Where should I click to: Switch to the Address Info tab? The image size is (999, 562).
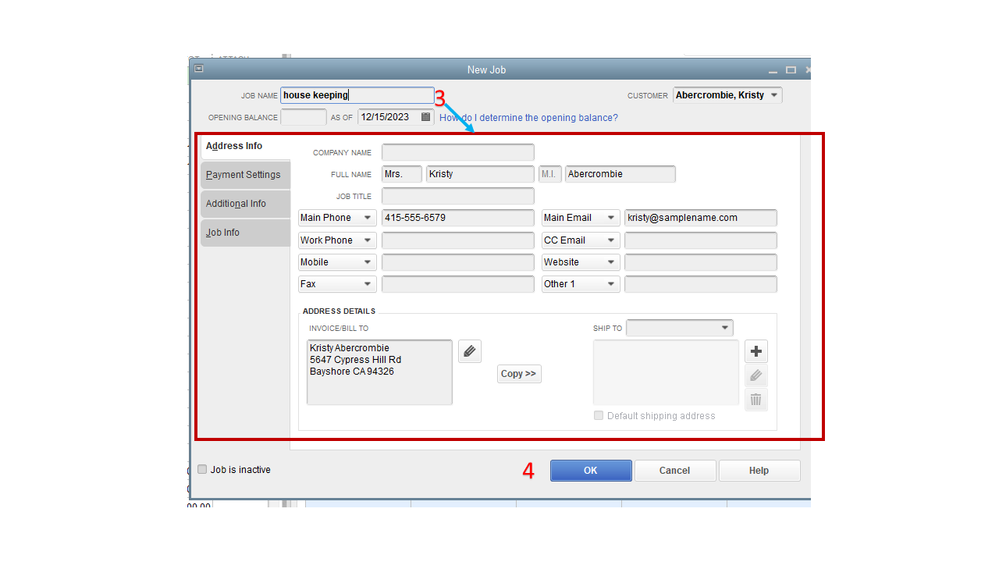[245, 146]
